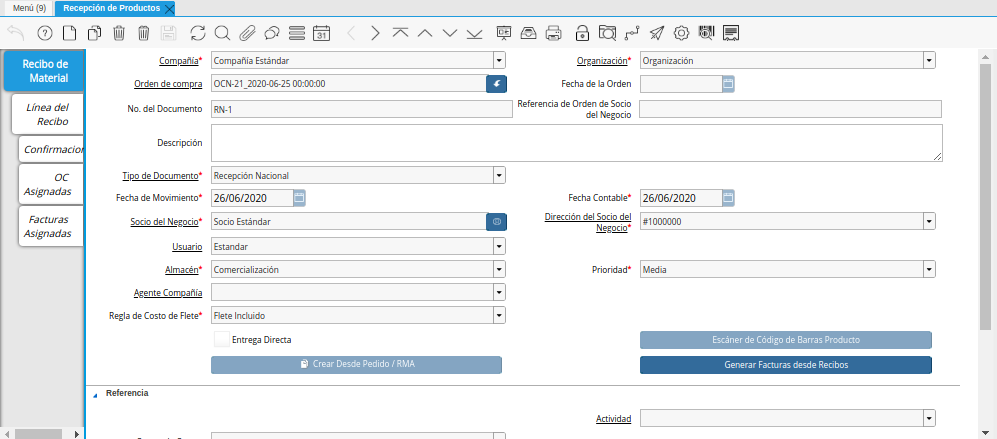Click Generar Facturas desde Recibos button

[785, 365]
